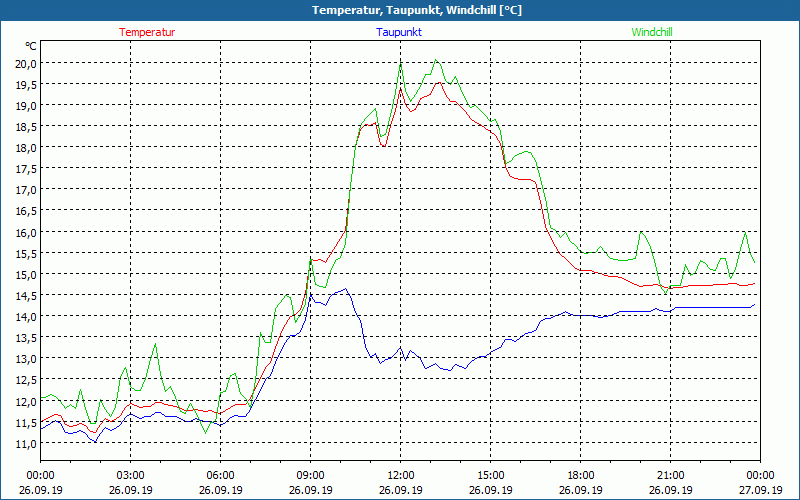Viewport: 800px width, 500px height.
Task: Click the 27.09.19 date label
Action: click(x=761, y=490)
